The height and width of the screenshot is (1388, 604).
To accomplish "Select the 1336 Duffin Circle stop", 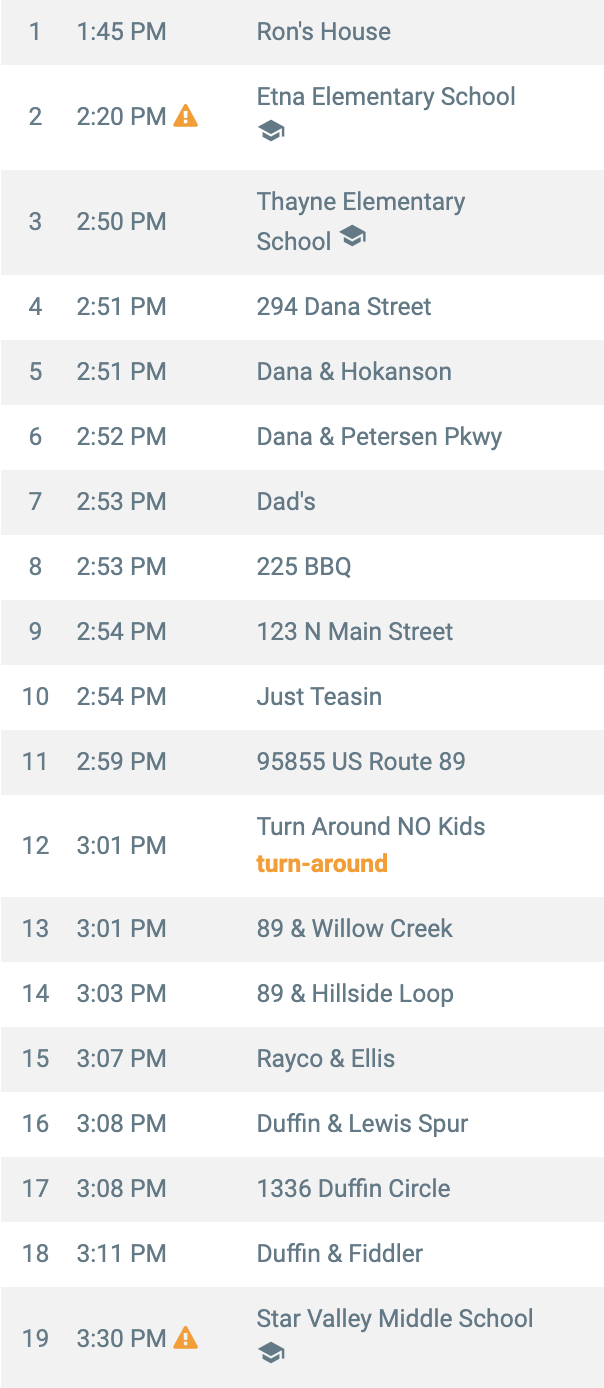I will pyautogui.click(x=302, y=1189).
